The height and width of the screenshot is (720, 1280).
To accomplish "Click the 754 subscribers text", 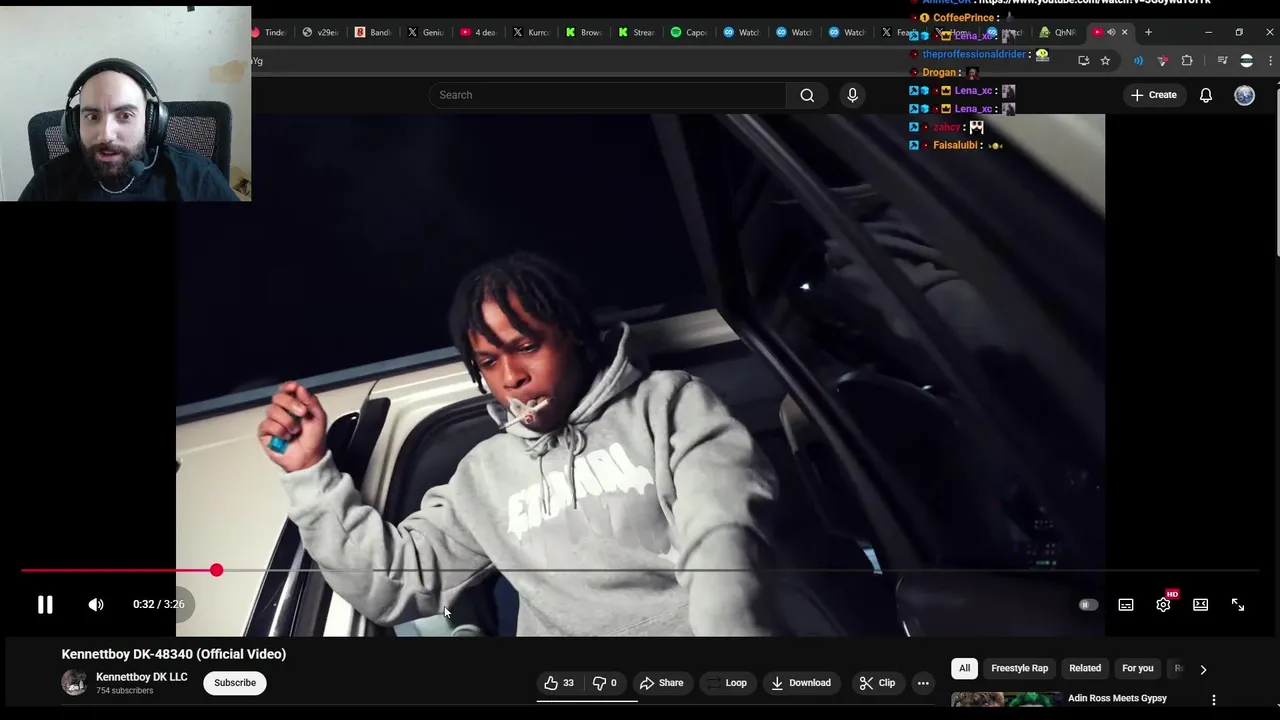I will 125,691.
